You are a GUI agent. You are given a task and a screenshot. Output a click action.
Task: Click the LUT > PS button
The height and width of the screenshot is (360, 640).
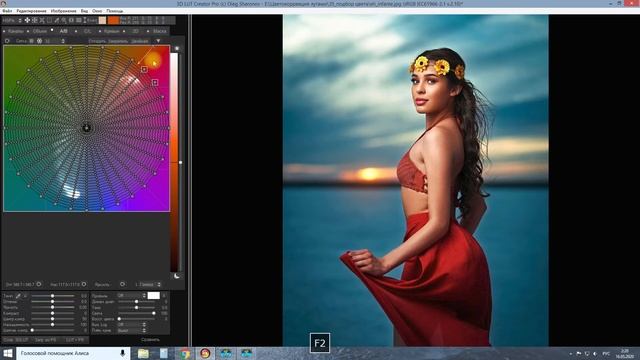[x=75, y=340]
